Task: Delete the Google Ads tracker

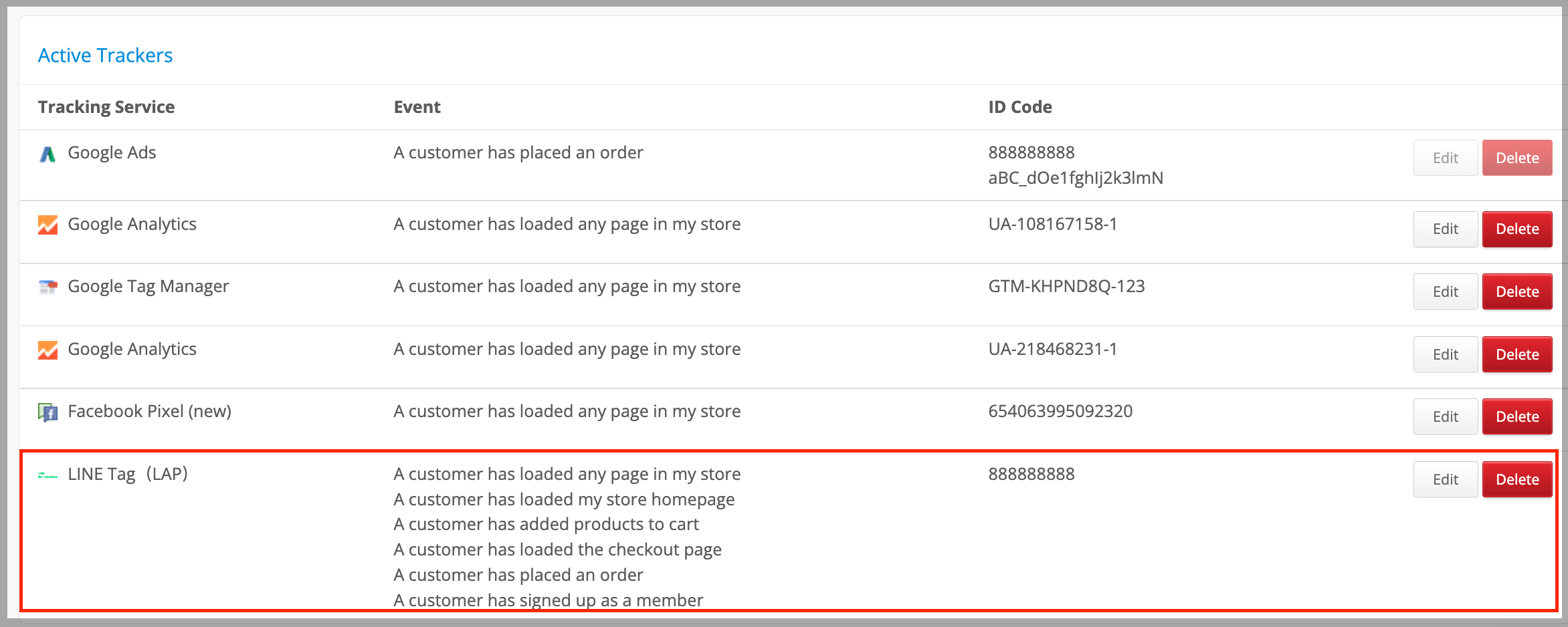Action: 1517,158
